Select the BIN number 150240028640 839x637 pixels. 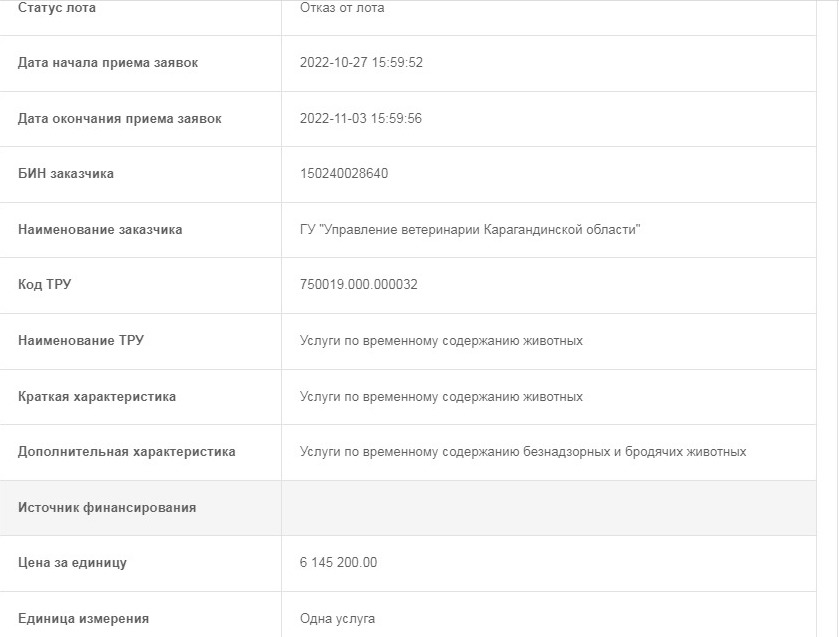click(344, 174)
